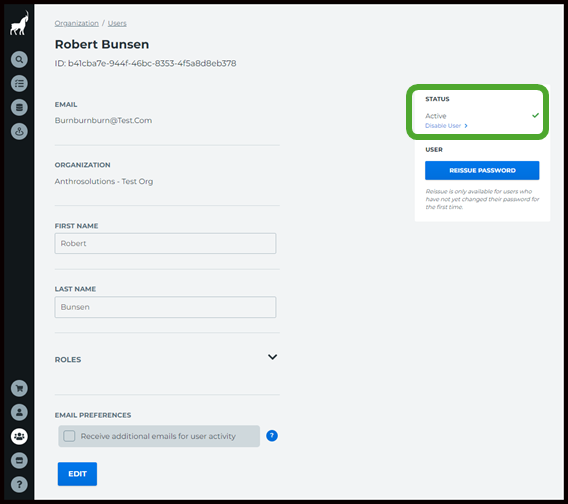Toggle 'Receive additional emails for user activity' checkbox
568x504 pixels.
coord(69,436)
